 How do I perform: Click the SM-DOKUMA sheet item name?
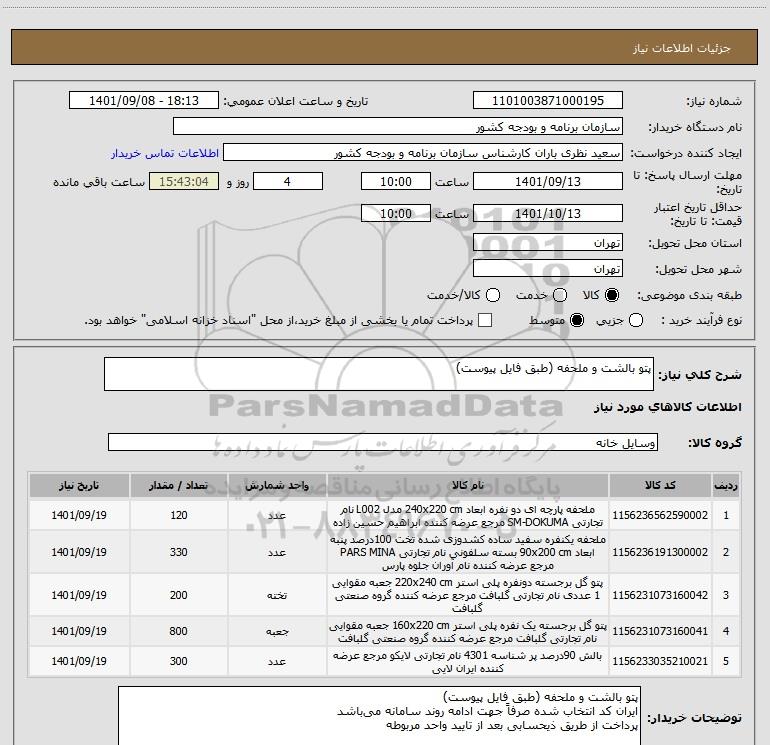point(468,516)
